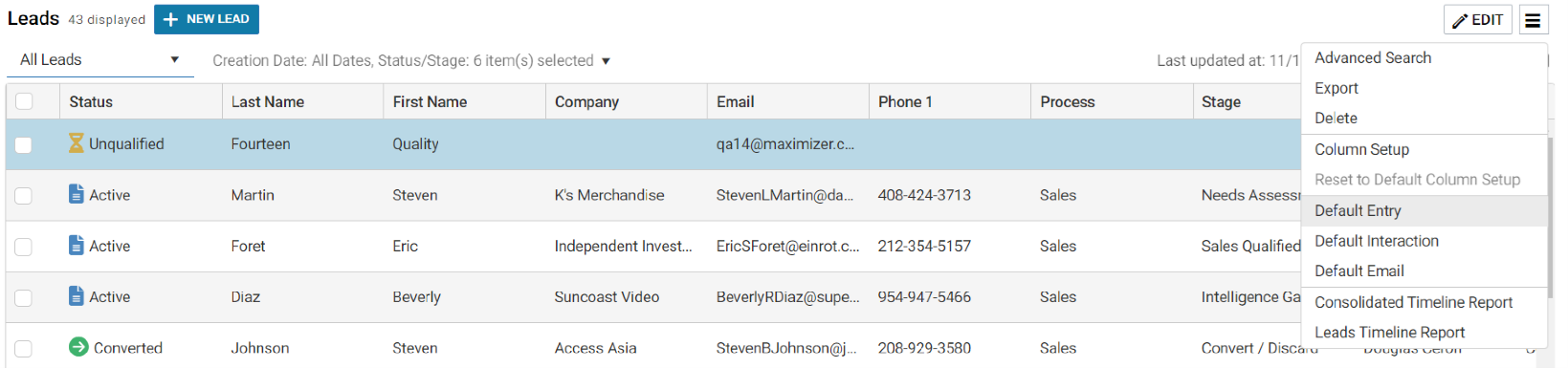
Task: Toggle the select-all checkbox in the header
Action: pos(24,101)
